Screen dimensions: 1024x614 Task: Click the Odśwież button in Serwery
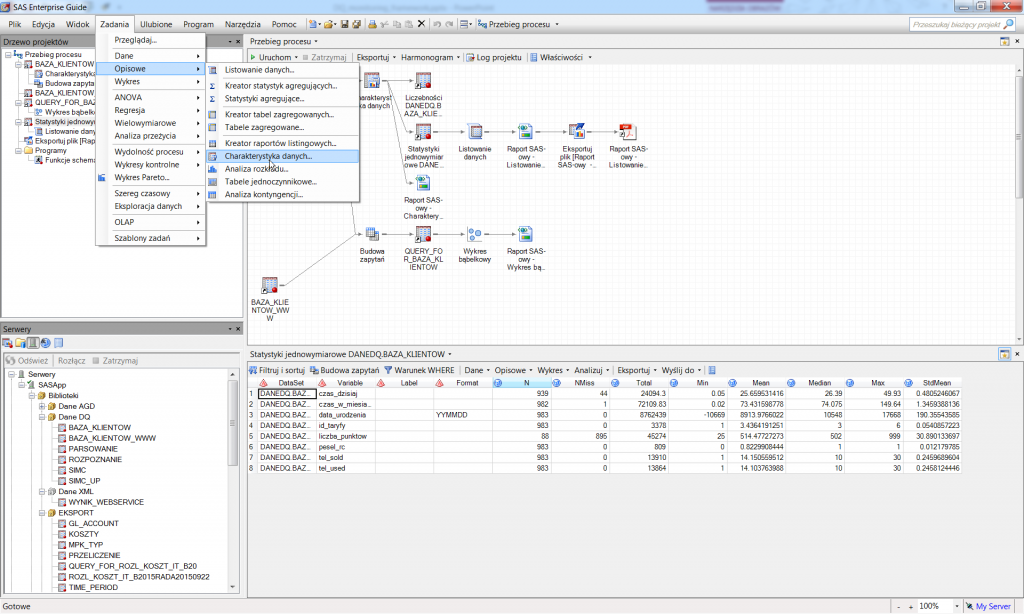coord(27,361)
